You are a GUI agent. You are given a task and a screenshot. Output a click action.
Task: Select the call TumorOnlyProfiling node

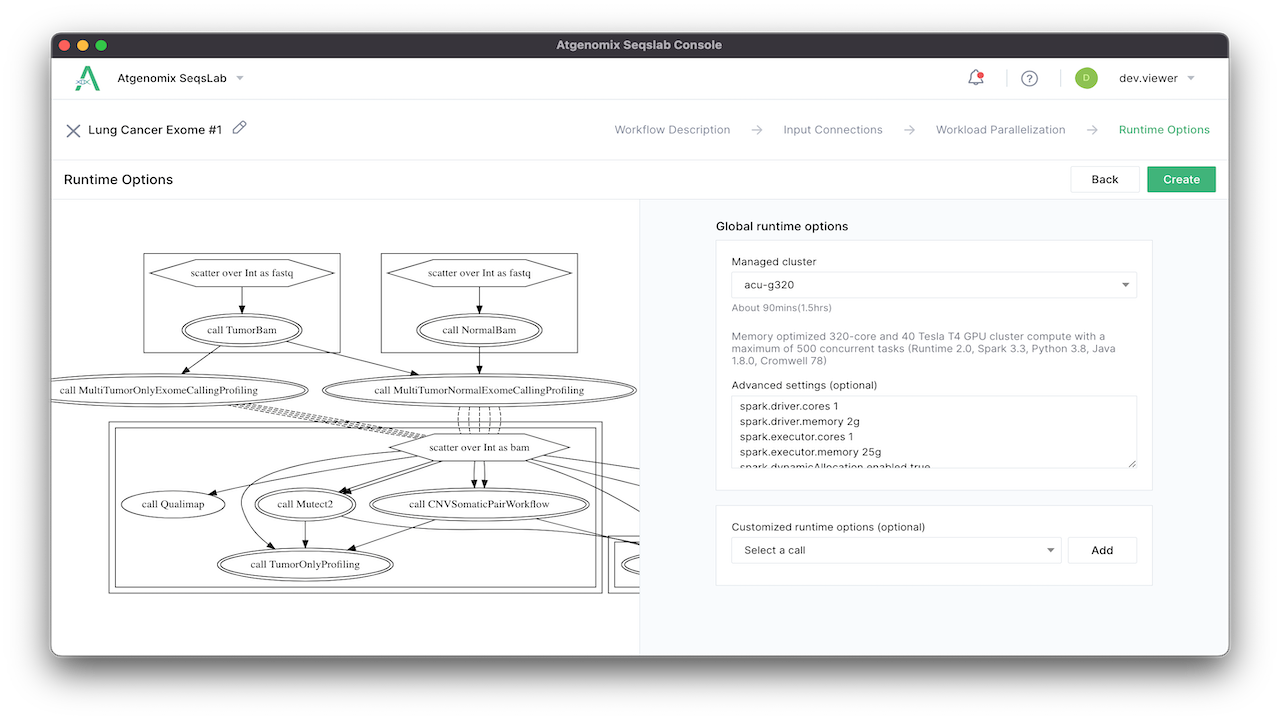click(305, 564)
